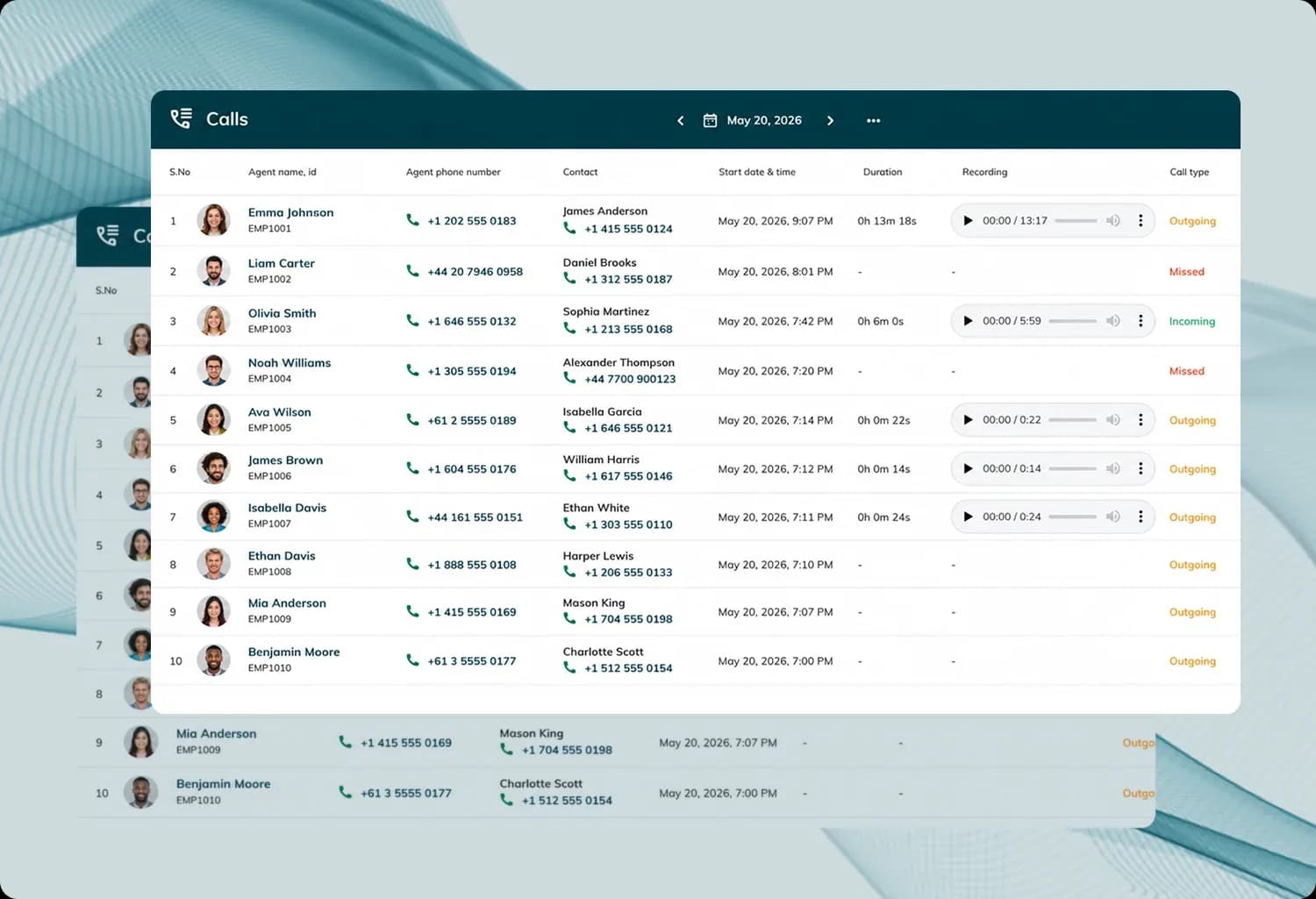Open more options on Olivia Smith's recording player
The width and height of the screenshot is (1316, 899).
point(1141,321)
